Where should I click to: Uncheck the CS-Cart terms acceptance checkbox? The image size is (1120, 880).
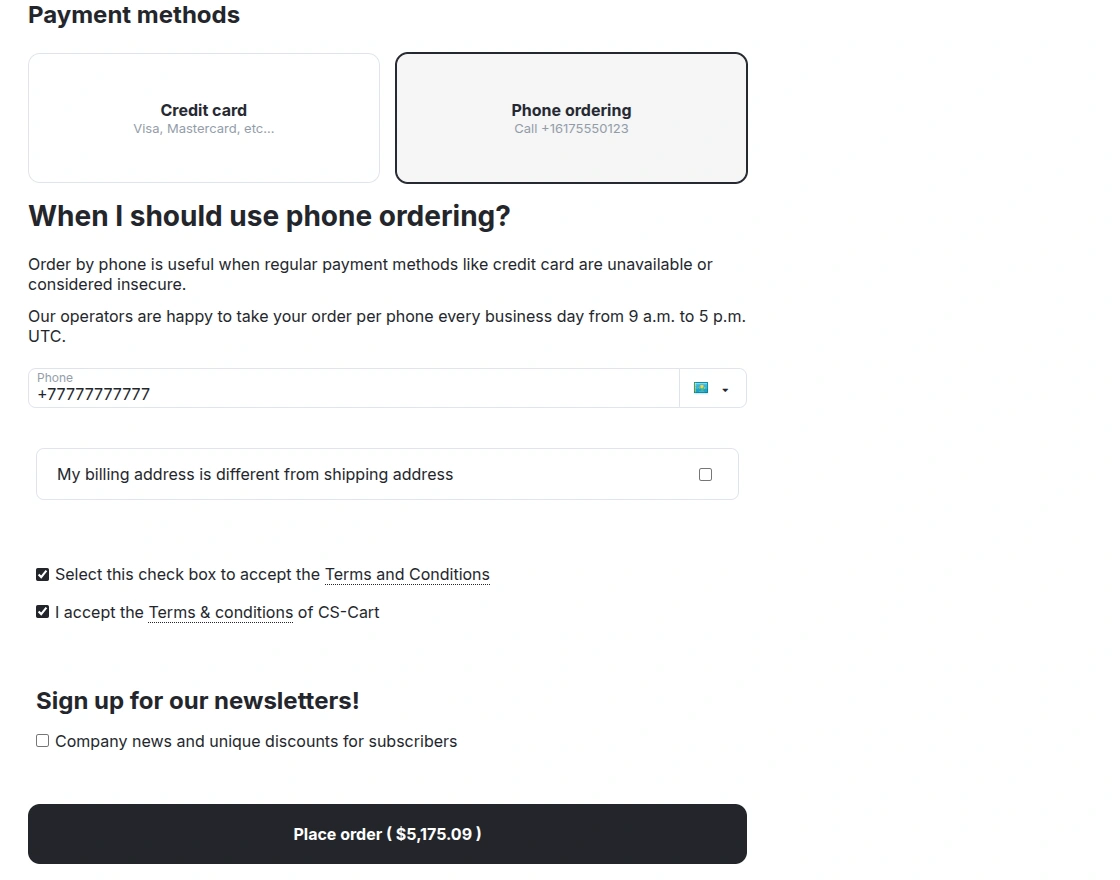(42, 612)
